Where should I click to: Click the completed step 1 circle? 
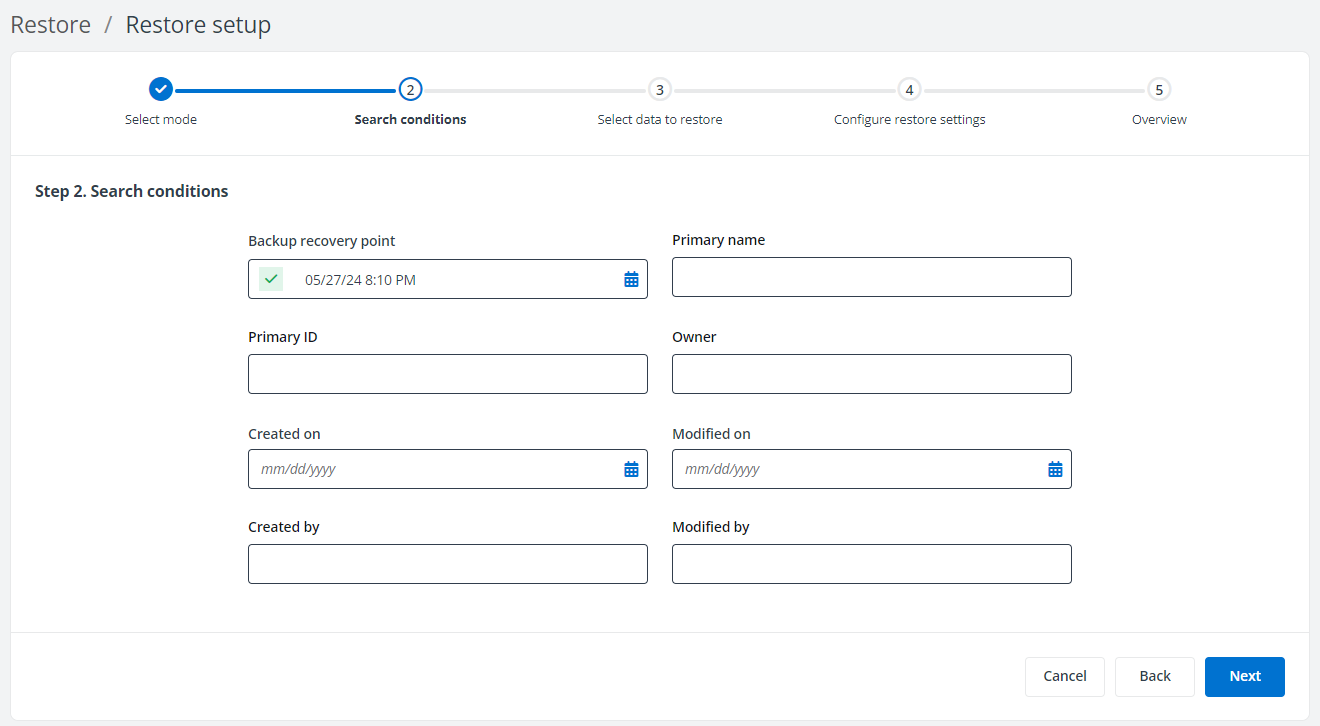tap(161, 89)
